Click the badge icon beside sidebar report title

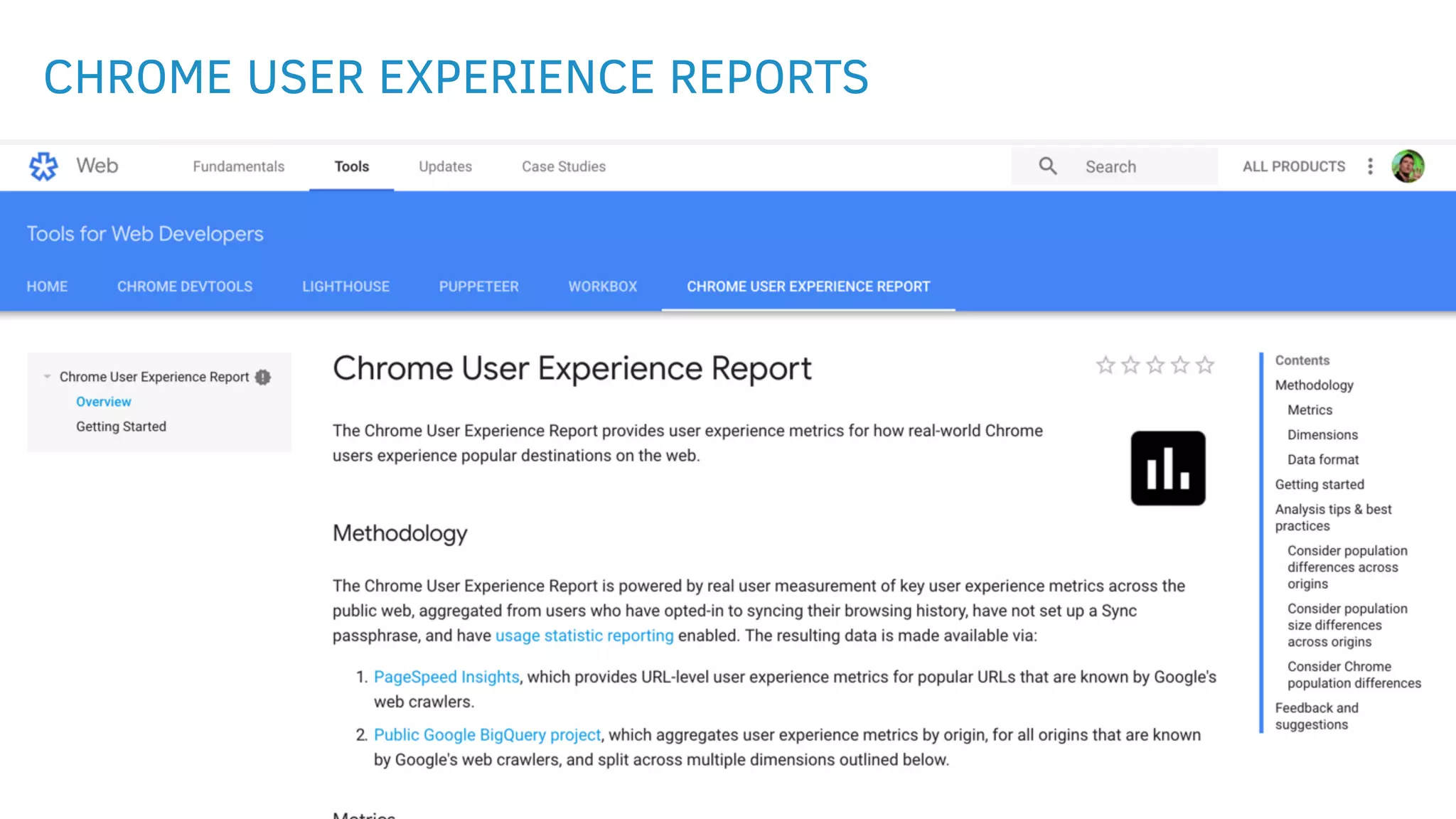263,378
